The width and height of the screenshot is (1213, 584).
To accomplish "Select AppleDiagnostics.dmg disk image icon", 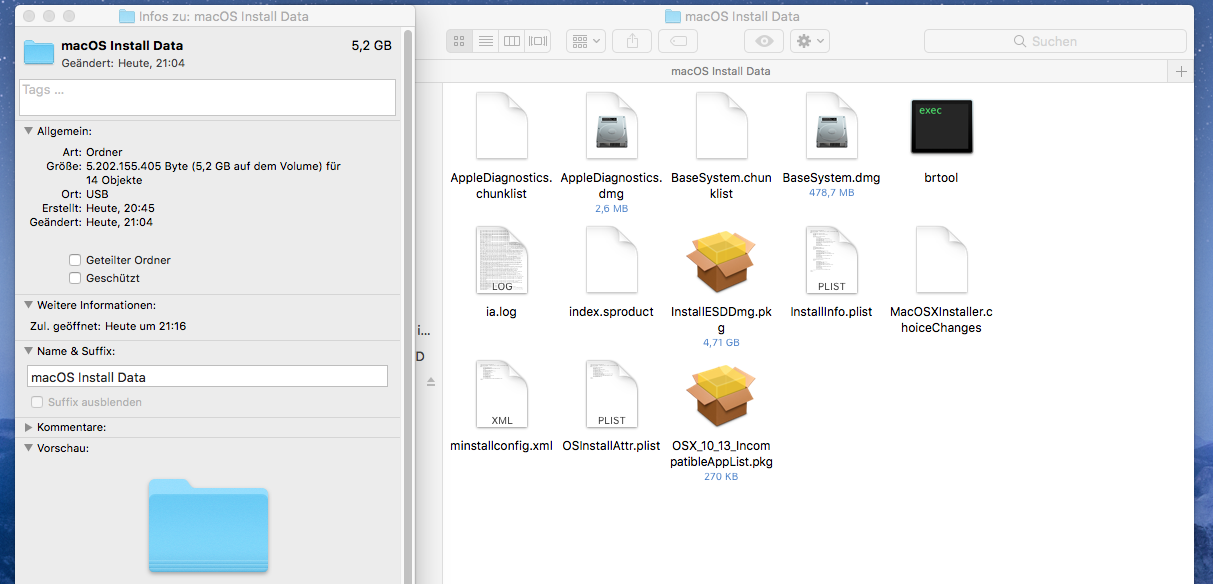I will coord(611,127).
